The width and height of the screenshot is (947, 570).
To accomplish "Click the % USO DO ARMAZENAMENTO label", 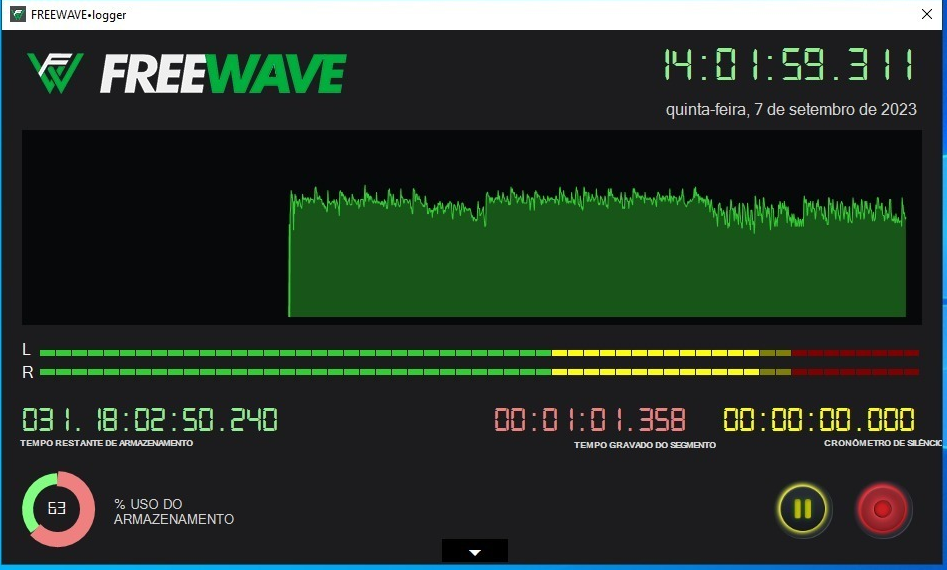I will tap(174, 511).
